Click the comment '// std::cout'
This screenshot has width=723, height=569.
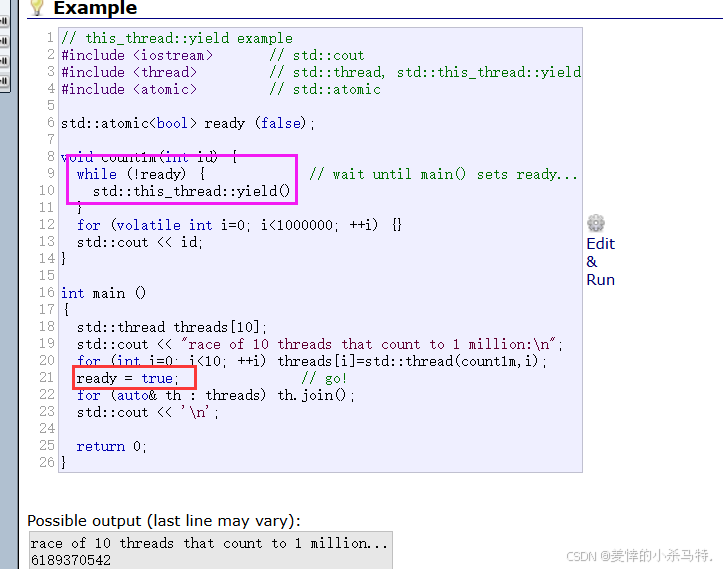[x=317, y=55]
